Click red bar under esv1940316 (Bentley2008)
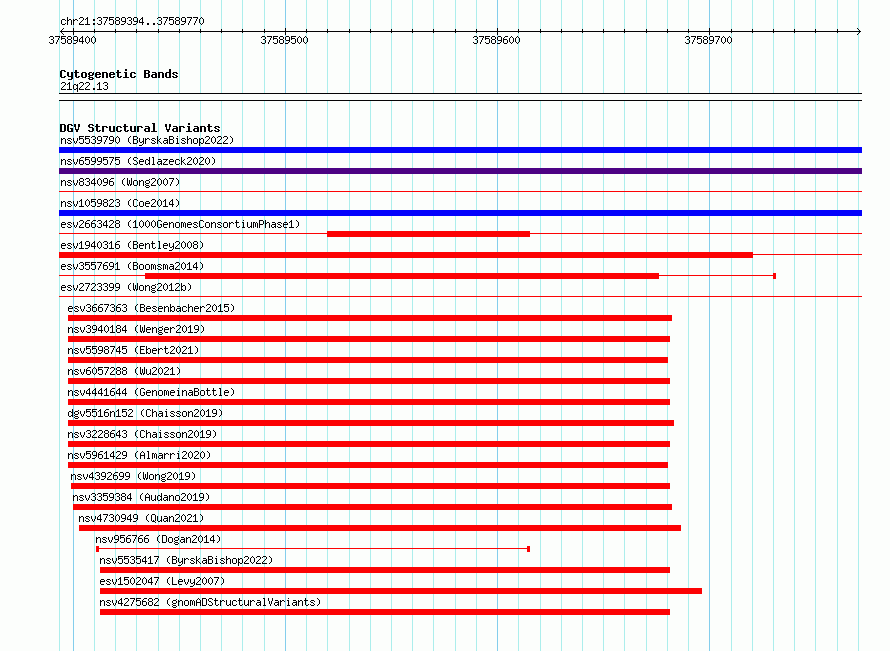 coord(406,255)
